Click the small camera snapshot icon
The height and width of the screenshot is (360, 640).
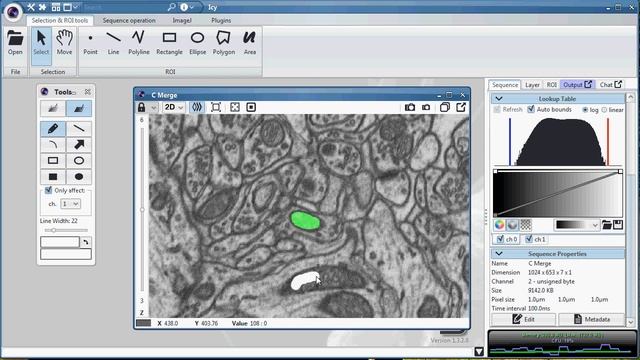[x=426, y=107]
